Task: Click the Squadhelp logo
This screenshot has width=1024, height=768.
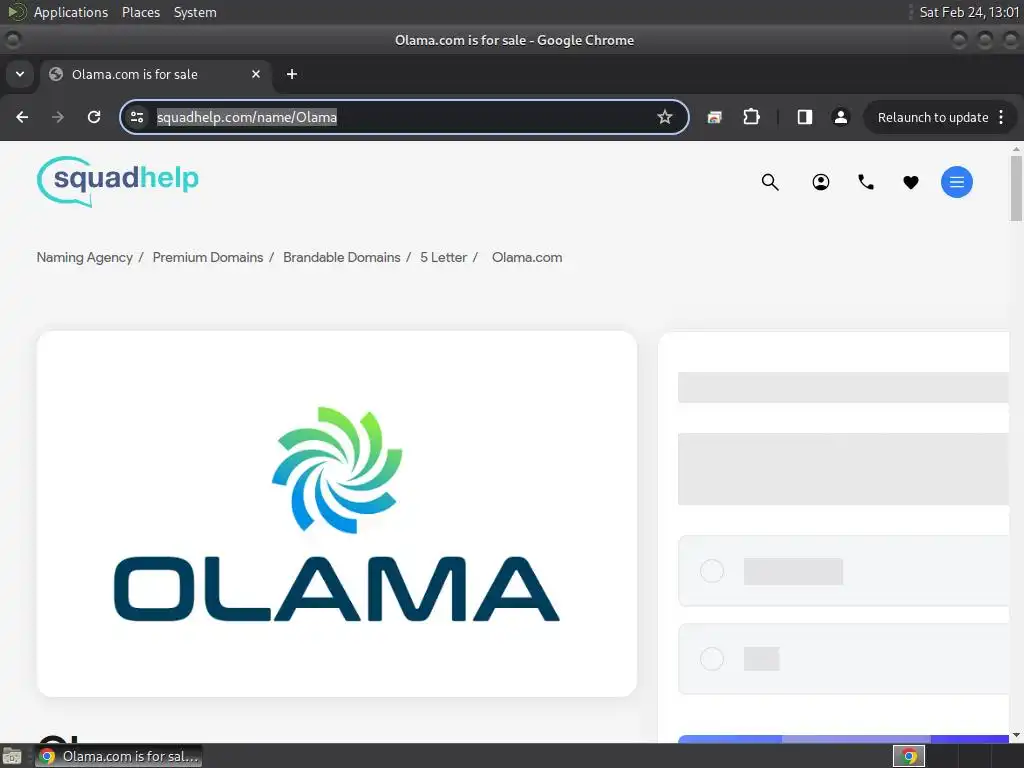Action: [x=118, y=181]
